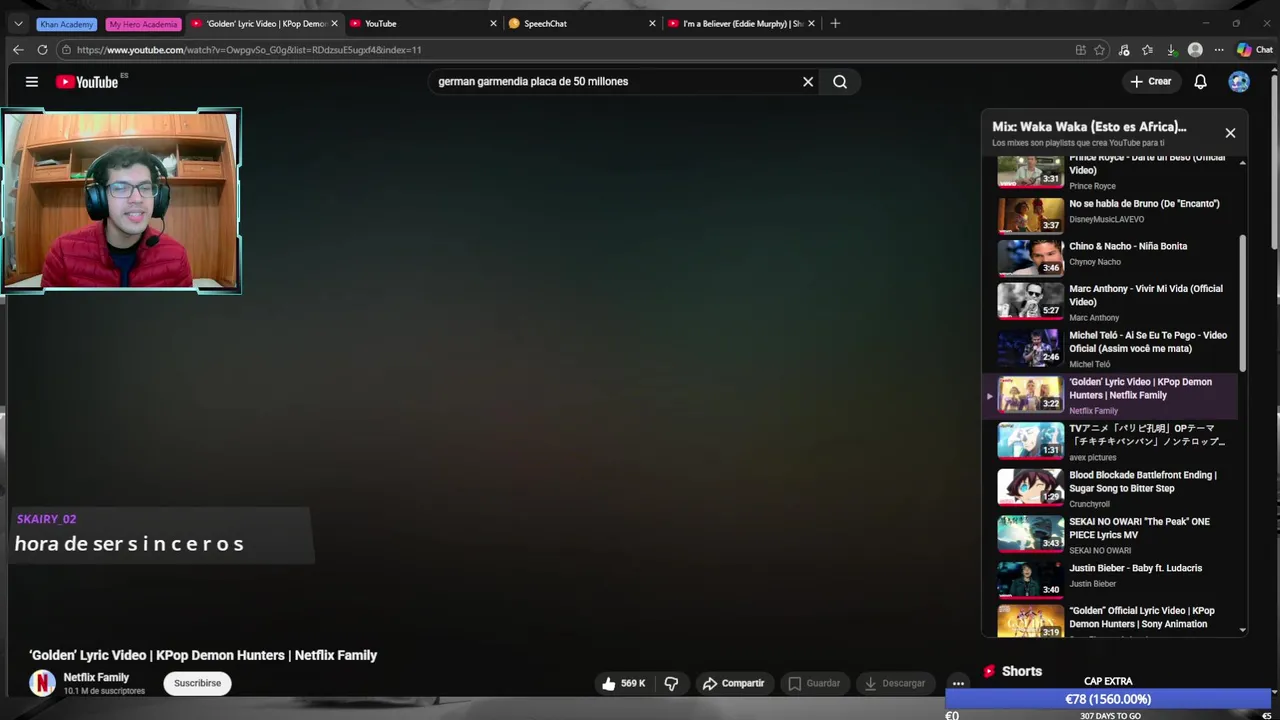Image resolution: width=1280 pixels, height=720 pixels.
Task: Open the avex pictures anime OP thumbnail
Action: 1031,440
